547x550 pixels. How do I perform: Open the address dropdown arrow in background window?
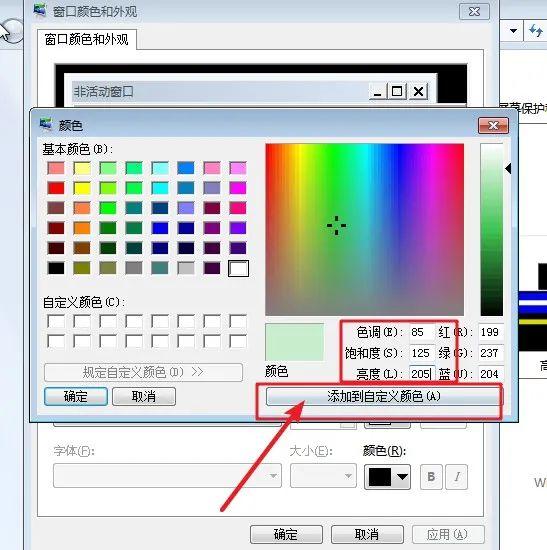tap(514, 31)
